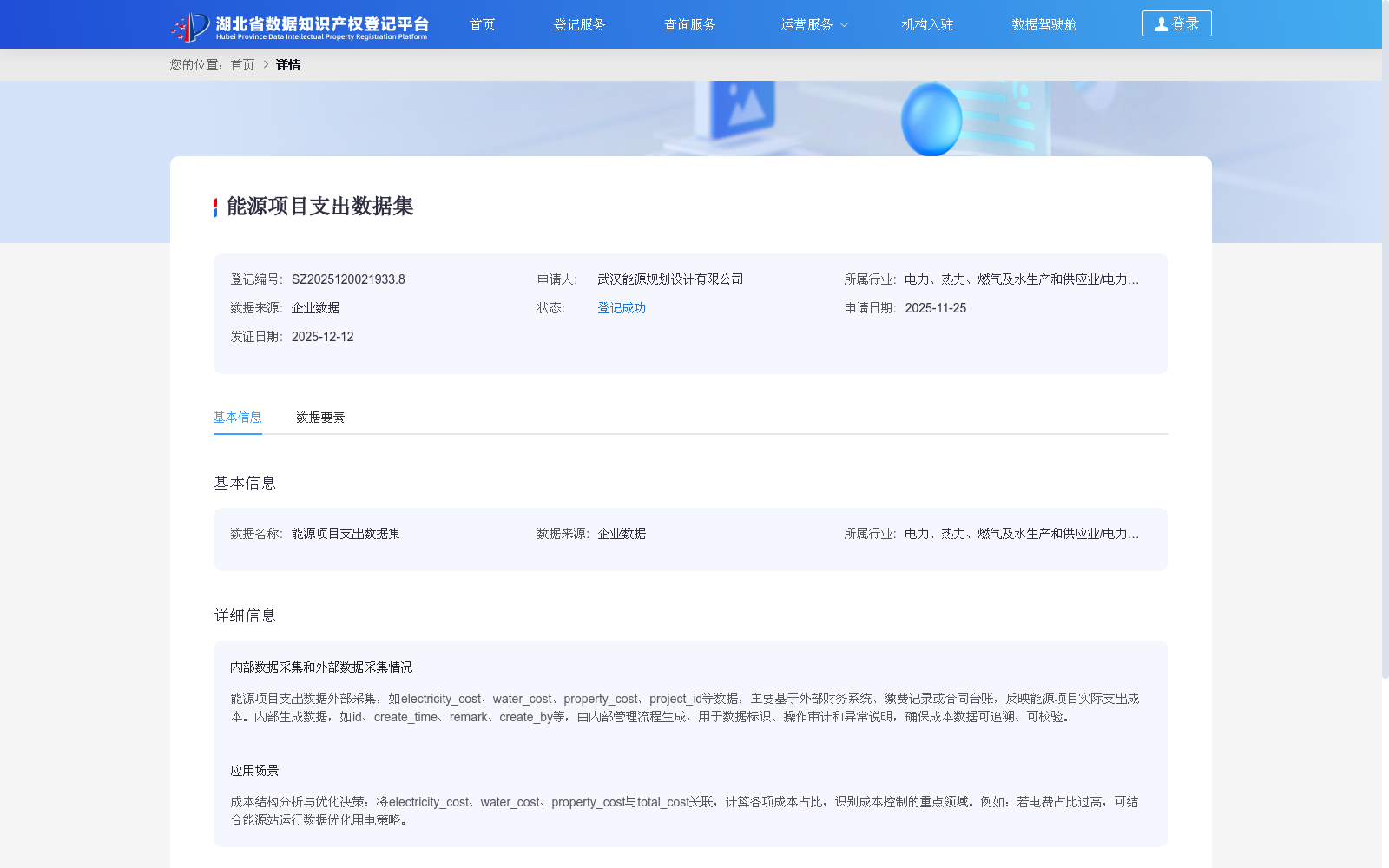
Task: Click the chevron separator in the breadcrumb
Action: [x=266, y=65]
